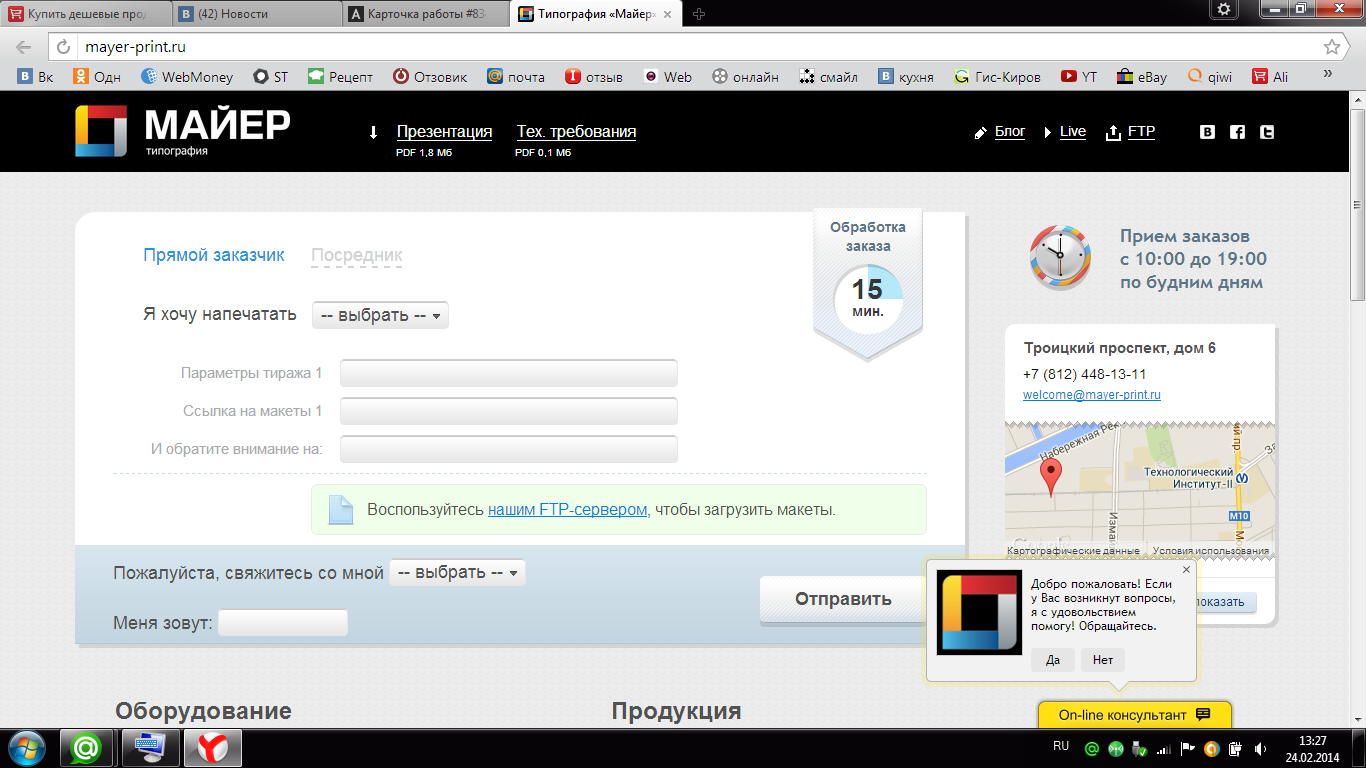Screen dimensions: 1366x768
Task: Click the Отправить button
Action: coord(843,599)
